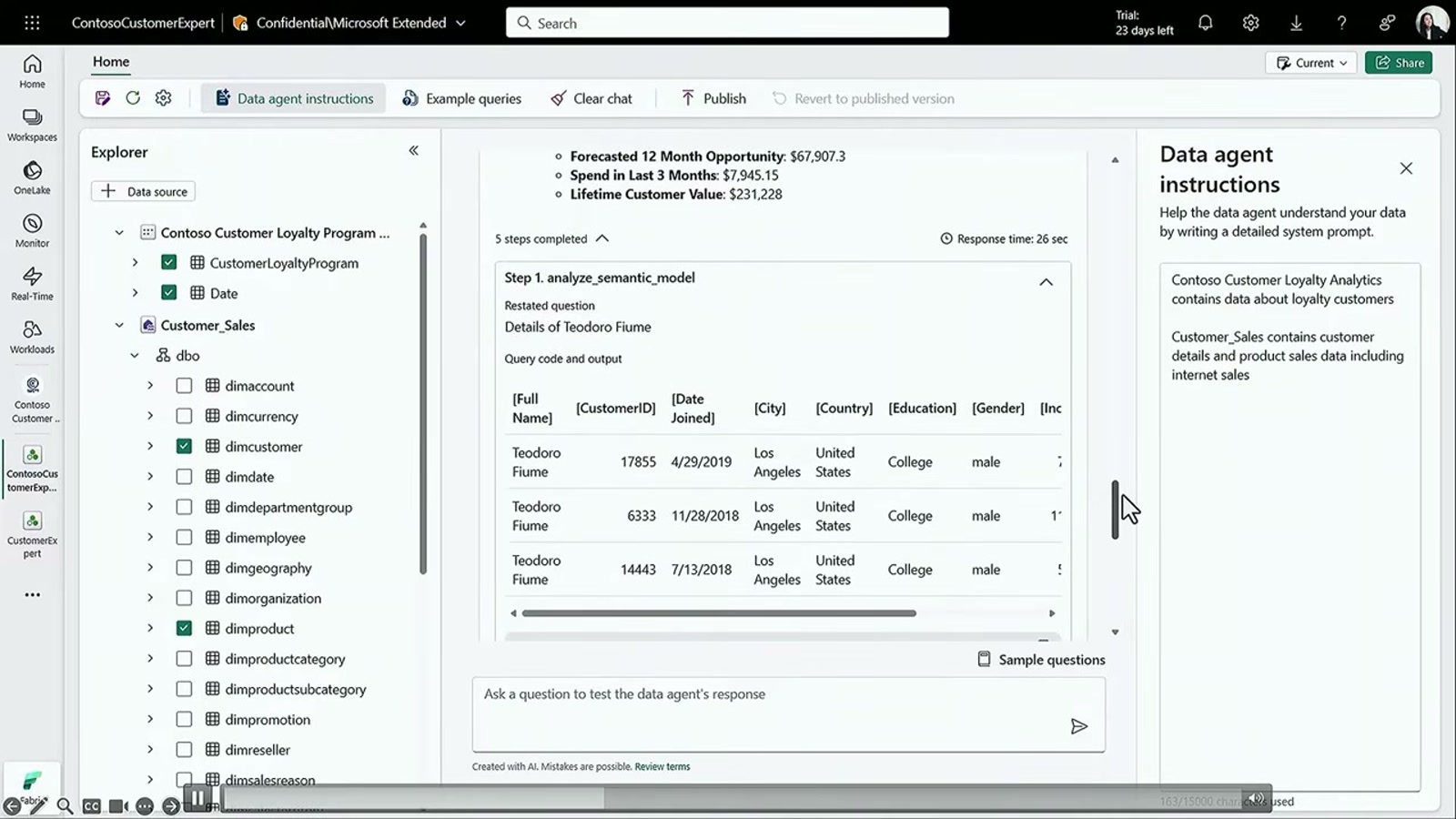Select the Home tab
Screen dimensions: 1456x819
coord(111,62)
